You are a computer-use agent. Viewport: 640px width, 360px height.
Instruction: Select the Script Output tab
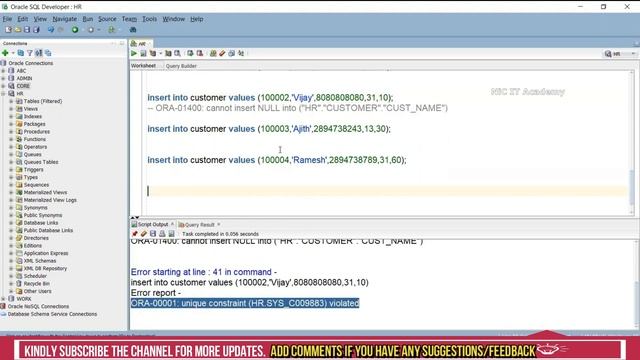point(153,224)
